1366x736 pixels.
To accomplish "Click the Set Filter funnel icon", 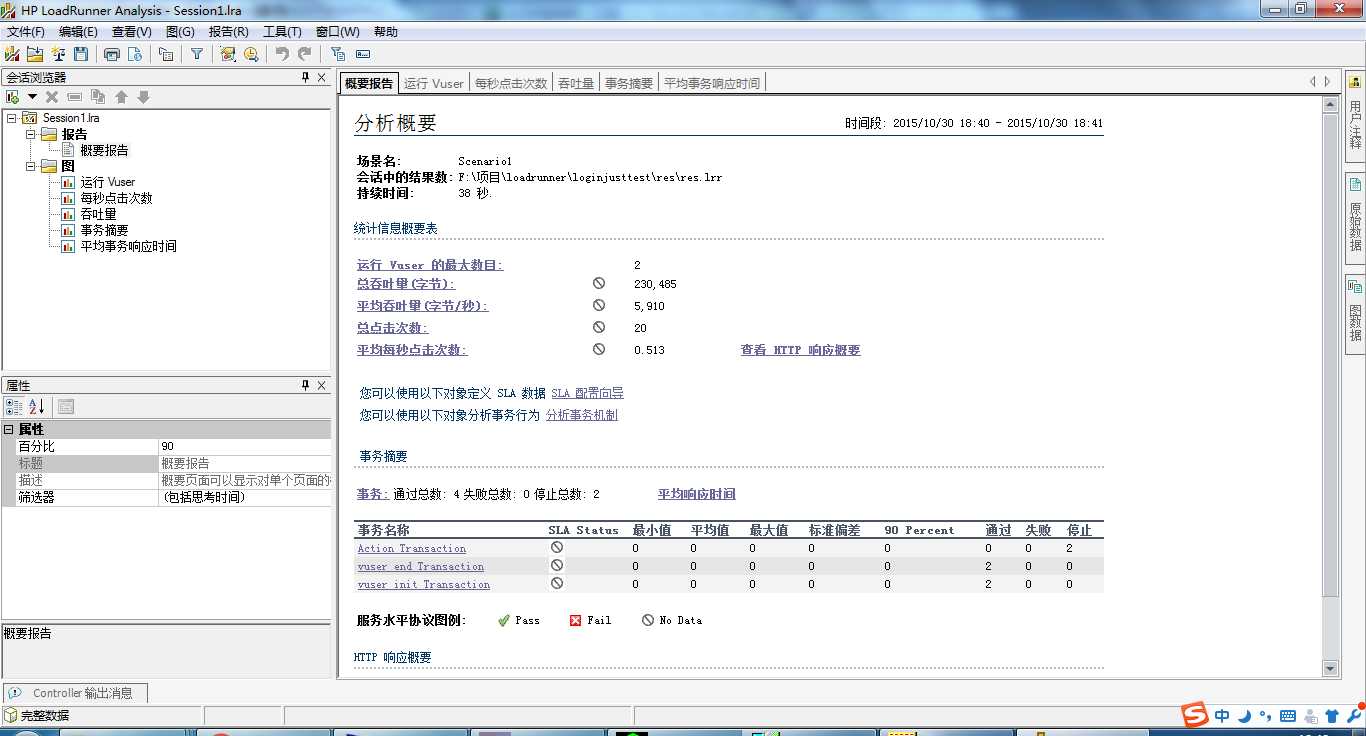I will (197, 54).
